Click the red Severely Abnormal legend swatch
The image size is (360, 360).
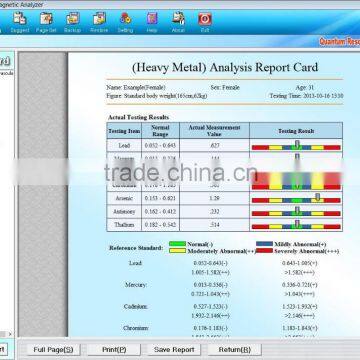264,251
